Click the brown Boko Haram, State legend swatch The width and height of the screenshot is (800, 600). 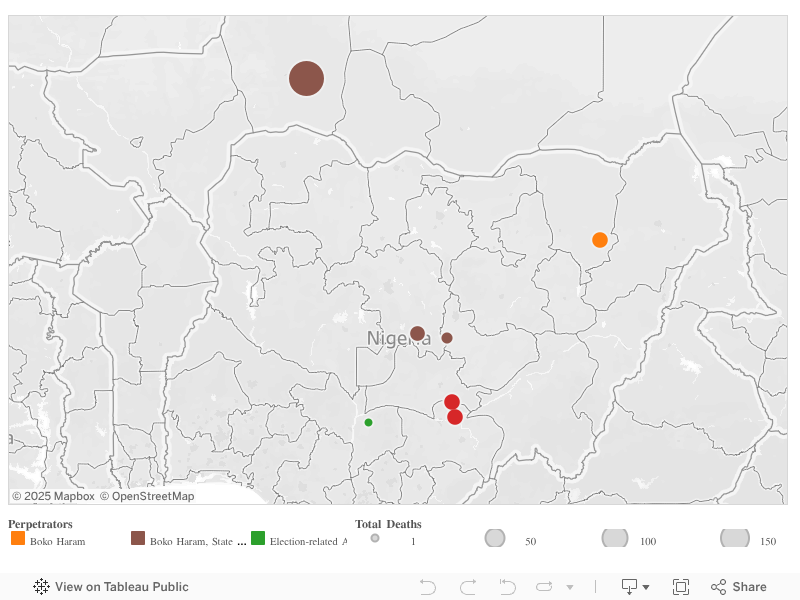[138, 538]
